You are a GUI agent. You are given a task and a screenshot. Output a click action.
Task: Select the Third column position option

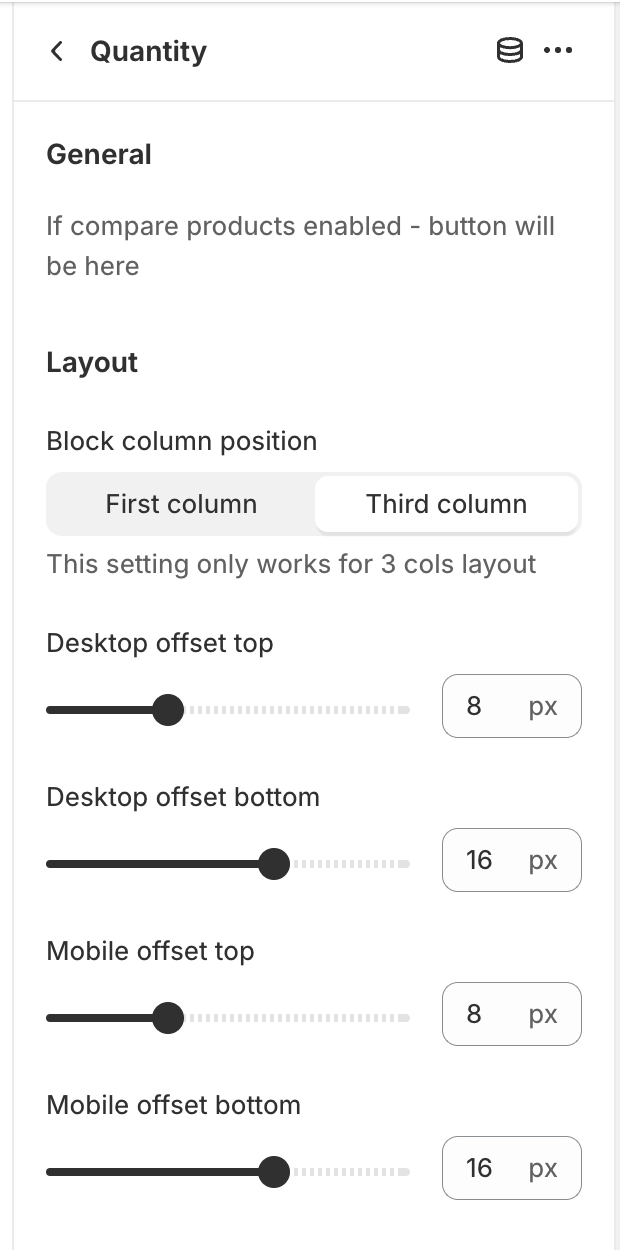click(x=446, y=504)
